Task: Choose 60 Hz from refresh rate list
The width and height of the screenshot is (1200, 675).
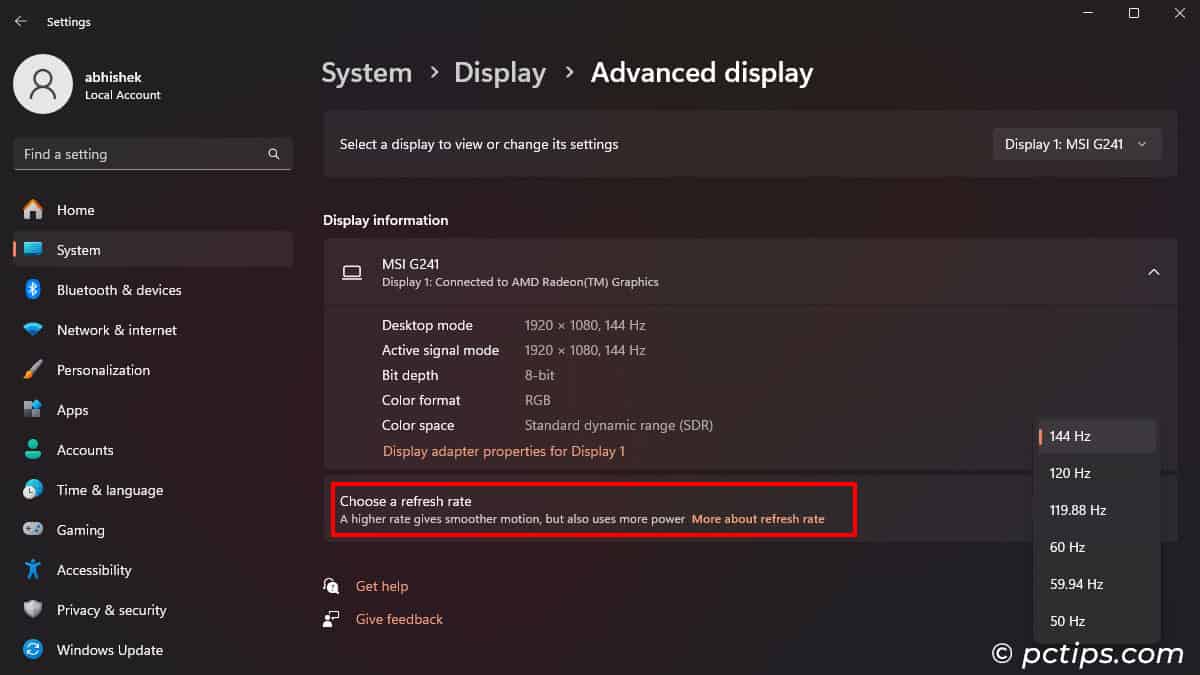Action: point(1067,547)
